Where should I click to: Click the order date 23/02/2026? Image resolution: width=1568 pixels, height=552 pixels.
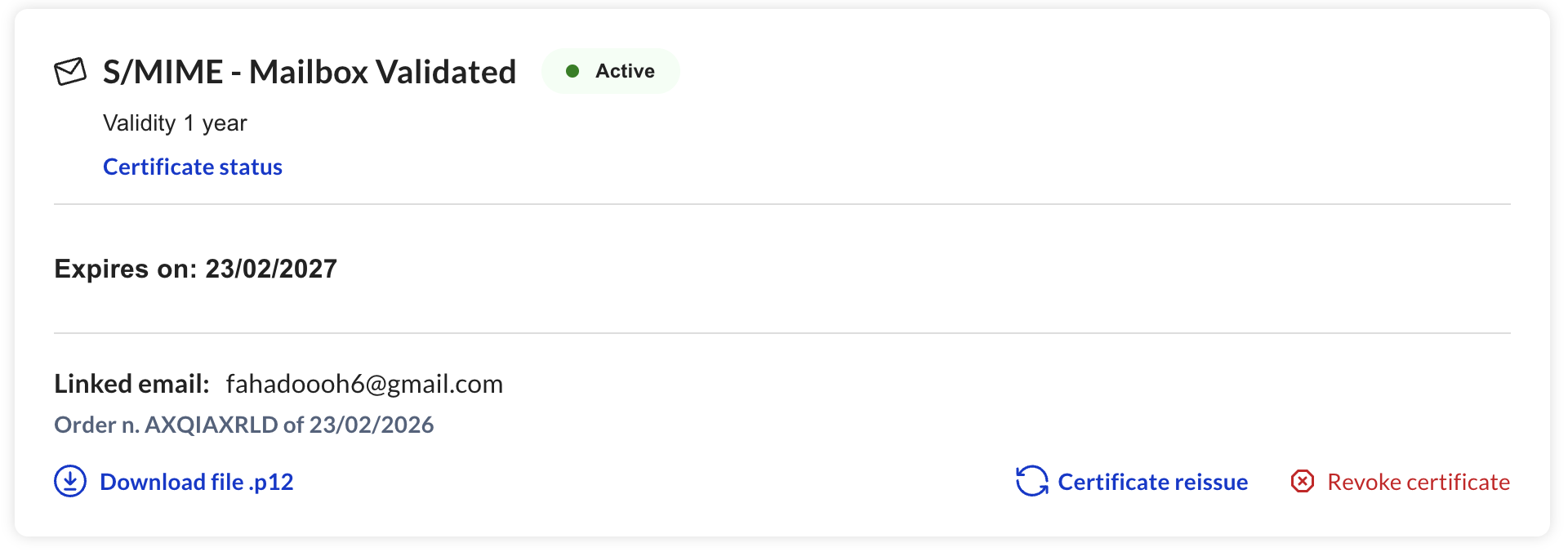point(372,425)
